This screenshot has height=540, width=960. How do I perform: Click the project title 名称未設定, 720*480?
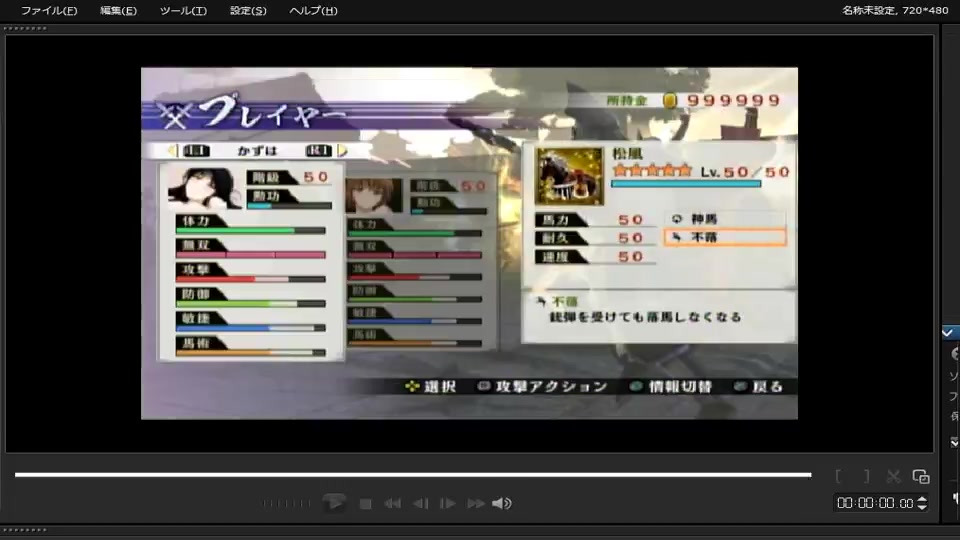894,10
